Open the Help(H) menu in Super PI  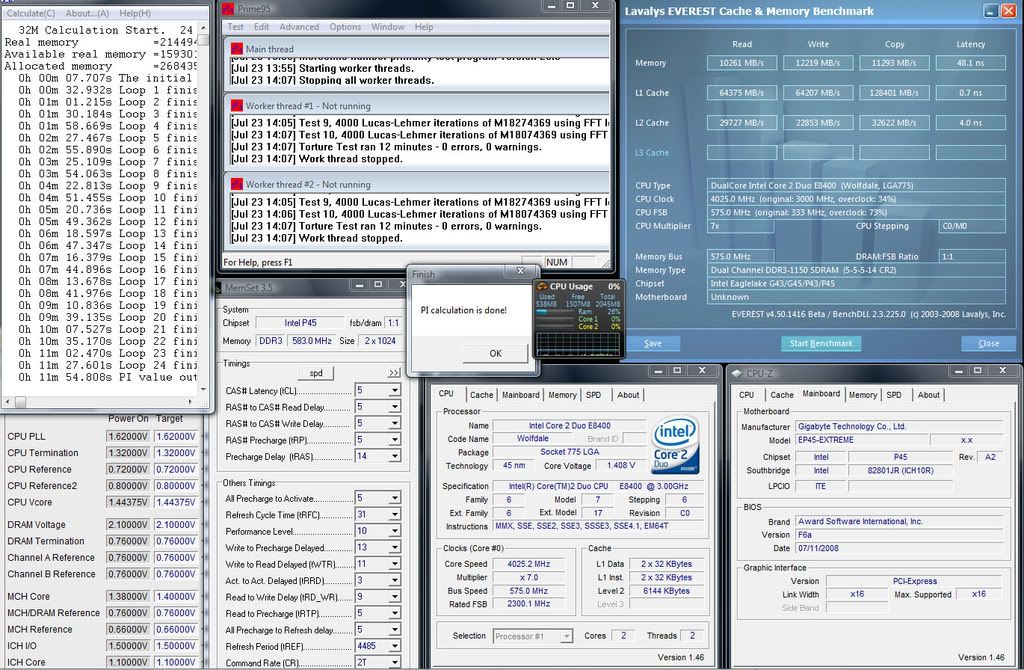pyautogui.click(x=135, y=13)
